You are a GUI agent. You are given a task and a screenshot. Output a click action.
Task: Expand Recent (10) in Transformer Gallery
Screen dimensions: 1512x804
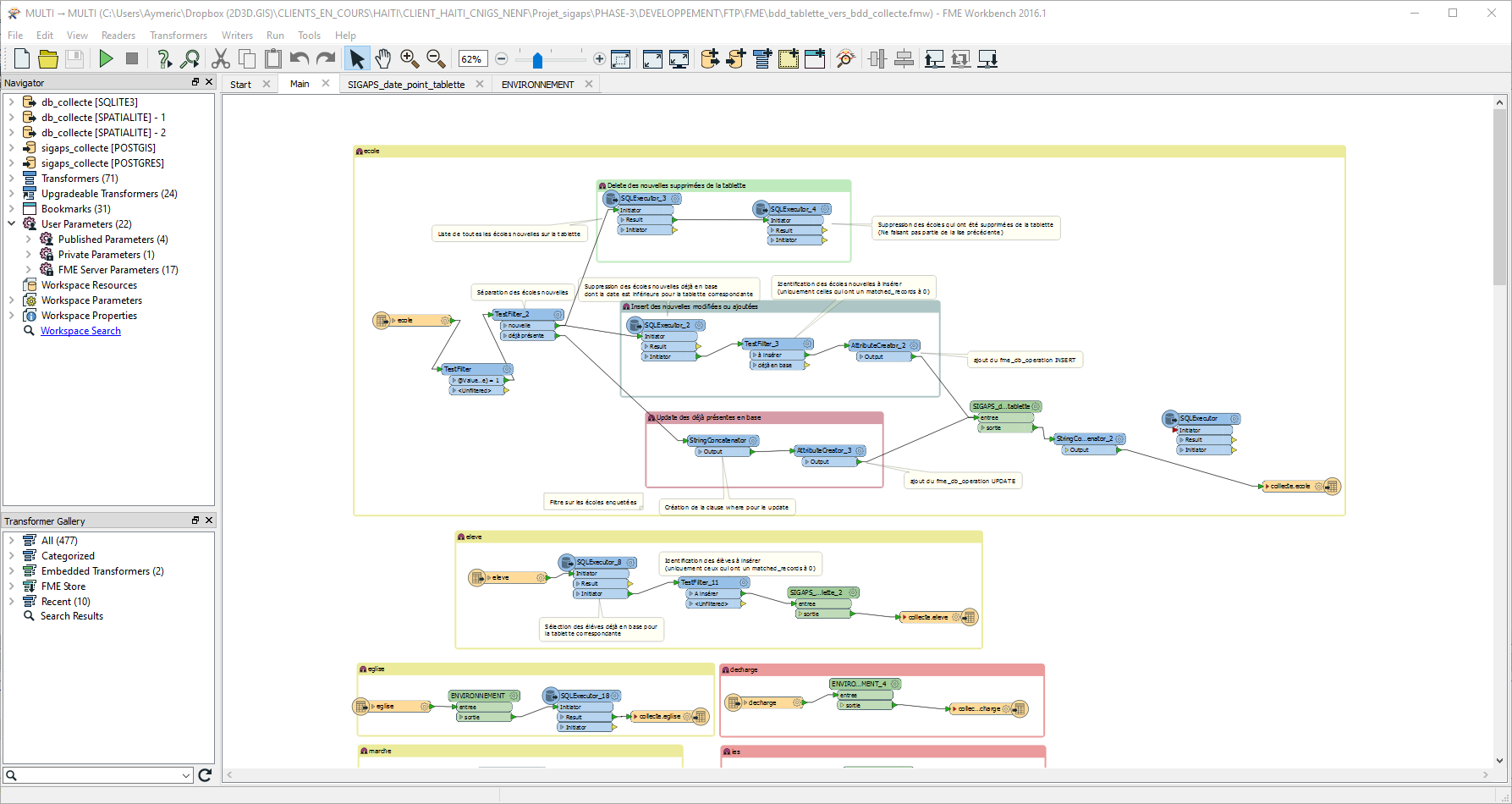click(x=12, y=601)
